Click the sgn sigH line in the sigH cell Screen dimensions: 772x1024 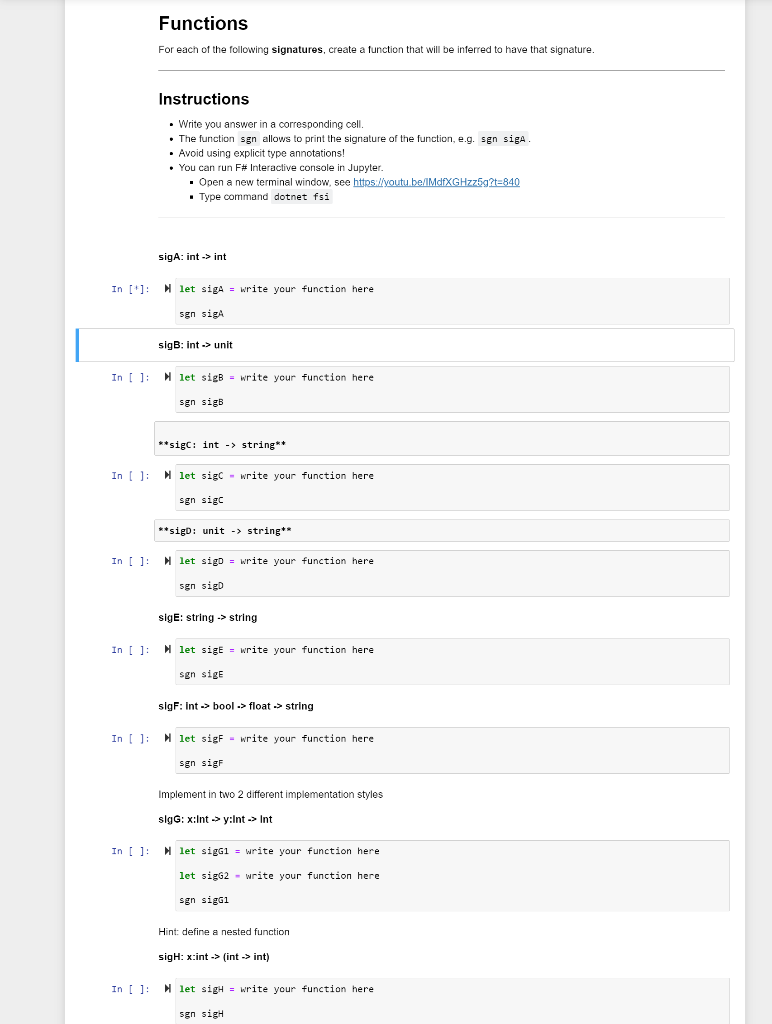(x=203, y=1013)
